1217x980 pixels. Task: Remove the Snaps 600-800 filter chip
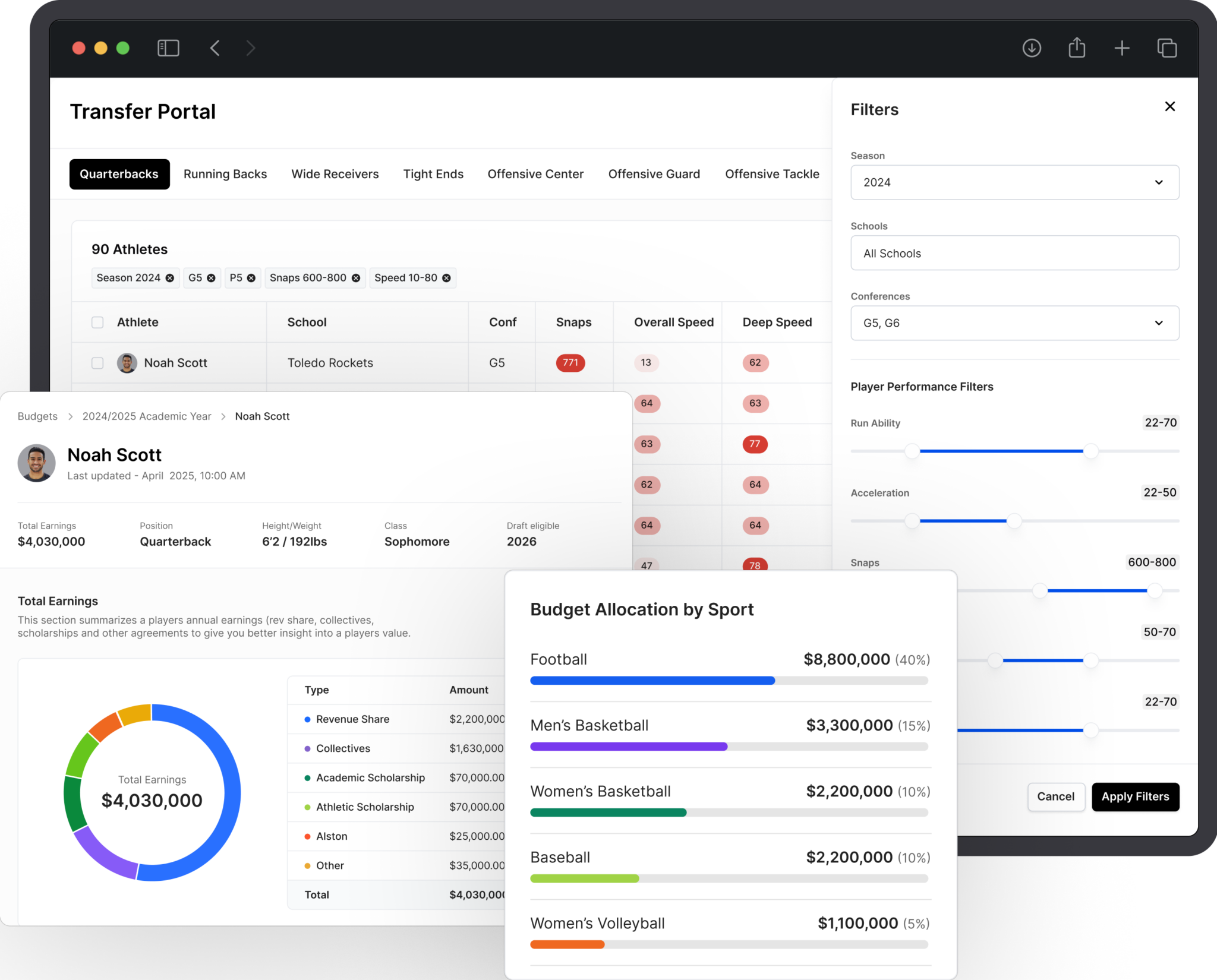pos(356,278)
